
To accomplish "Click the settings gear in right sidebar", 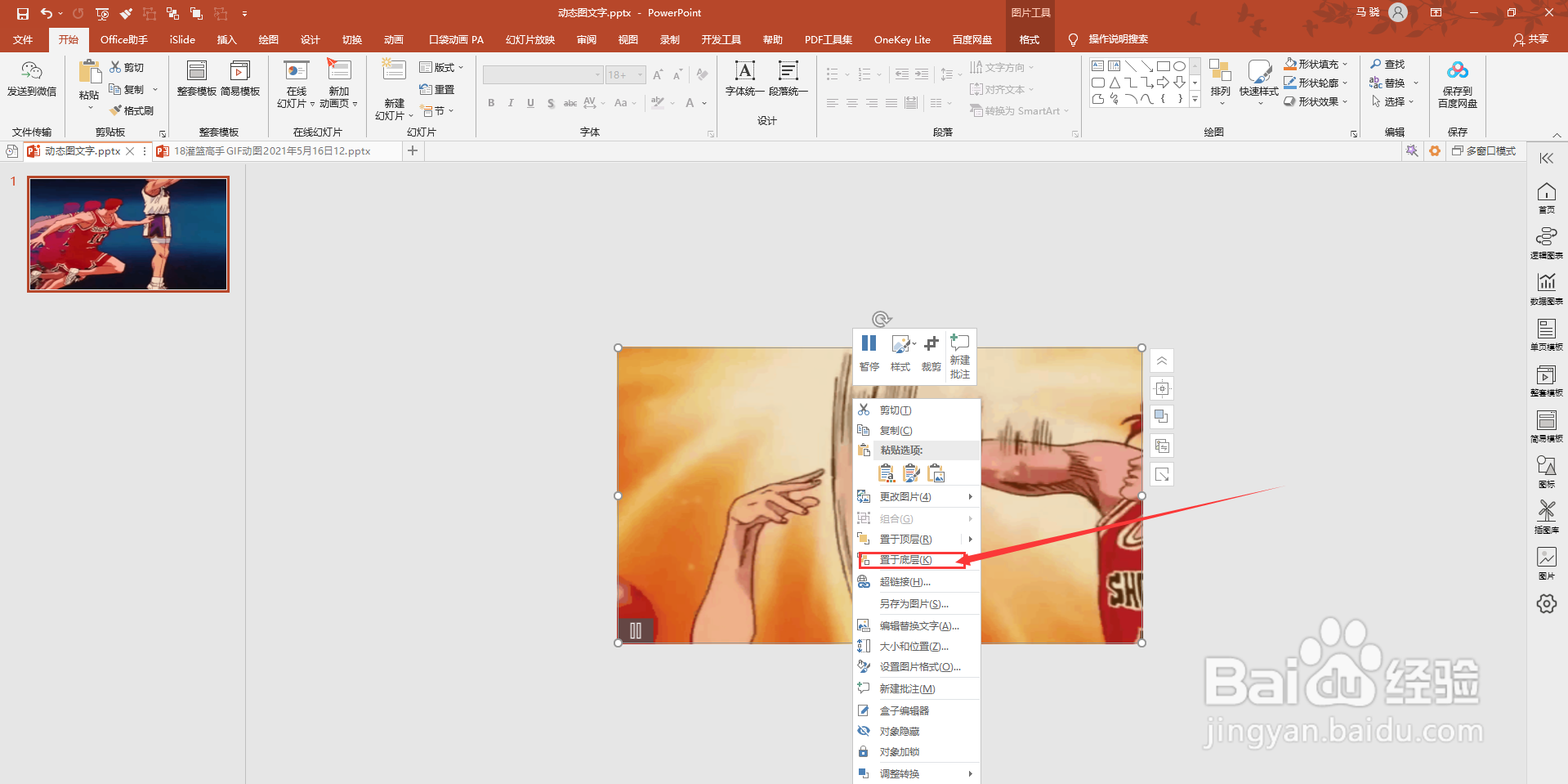I will tap(1546, 603).
